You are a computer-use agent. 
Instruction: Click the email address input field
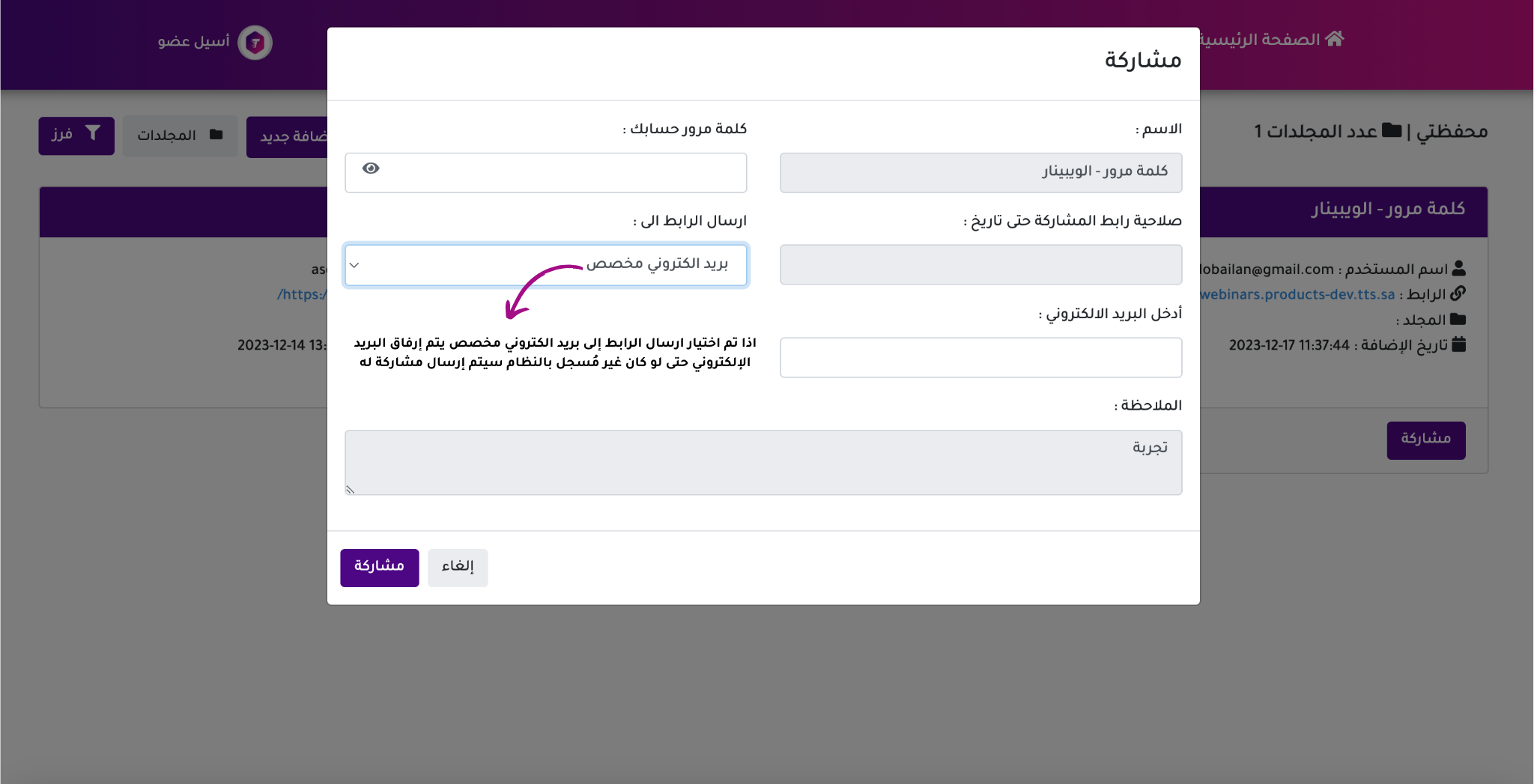tap(980, 357)
